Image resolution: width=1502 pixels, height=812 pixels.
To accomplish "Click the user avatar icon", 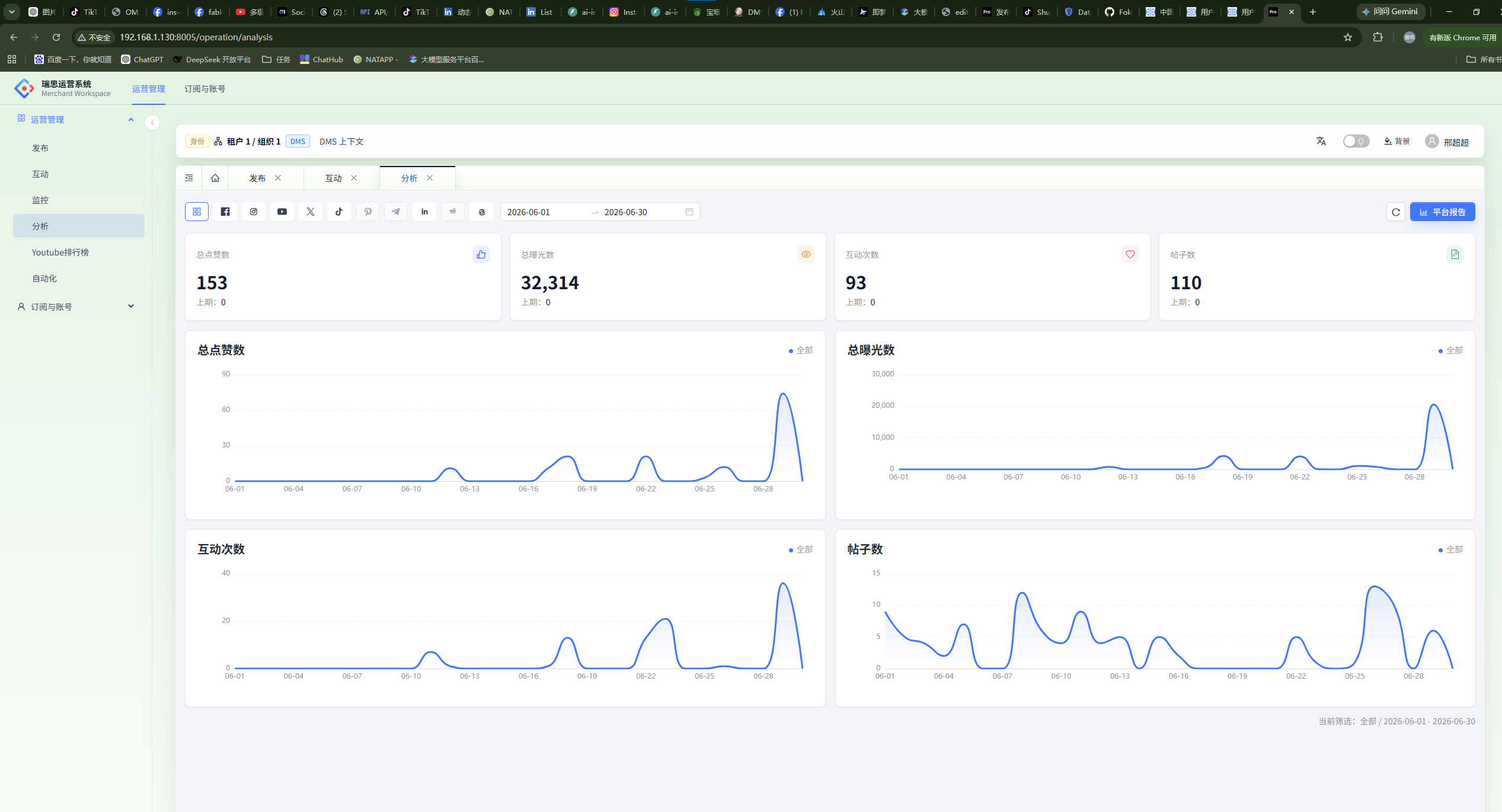I will (x=1431, y=141).
